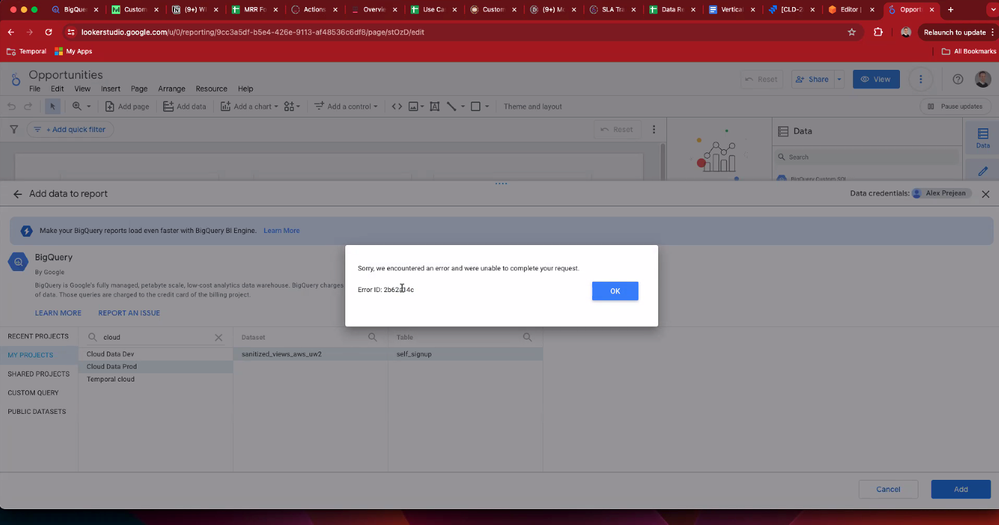Click REPORT AN ISSUE link
Viewport: 999px width, 525px height.
[129, 313]
